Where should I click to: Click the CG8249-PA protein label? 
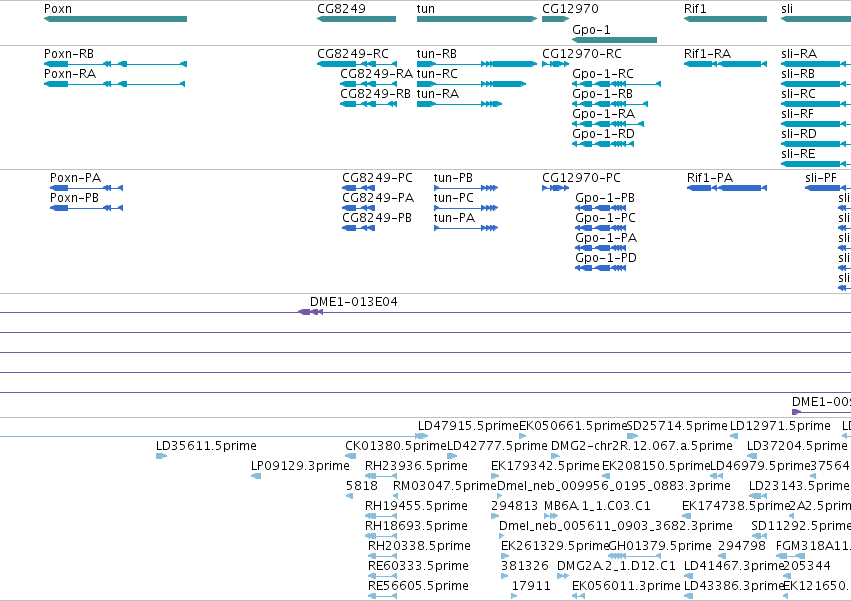pos(378,198)
